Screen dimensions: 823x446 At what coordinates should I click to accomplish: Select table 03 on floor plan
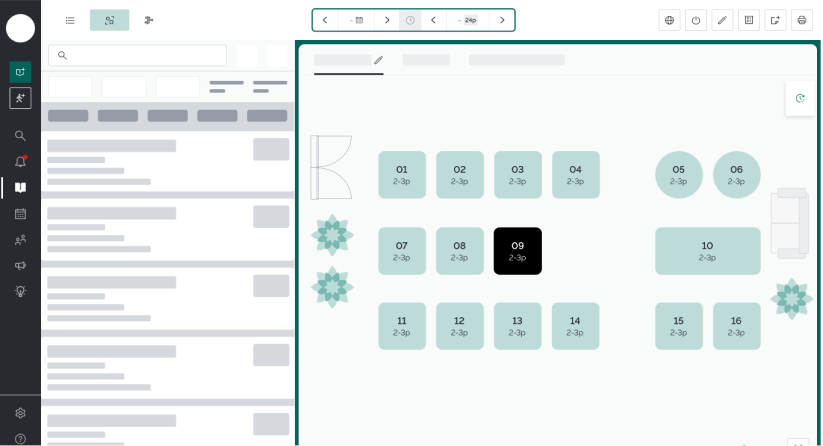(518, 175)
